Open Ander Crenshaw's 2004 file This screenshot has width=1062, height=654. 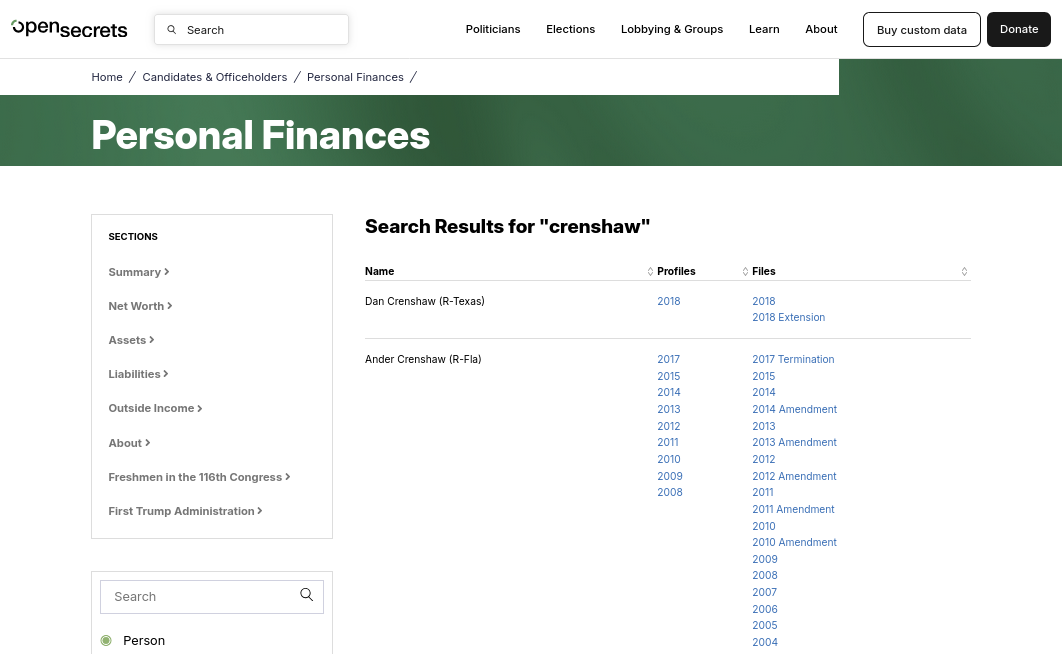[x=765, y=642]
